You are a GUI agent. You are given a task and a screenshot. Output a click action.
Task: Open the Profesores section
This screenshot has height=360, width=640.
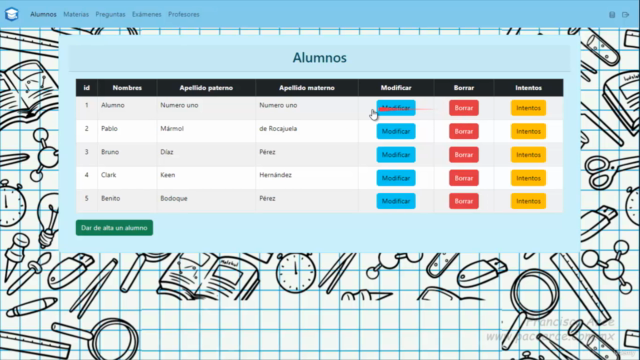pyautogui.click(x=184, y=14)
